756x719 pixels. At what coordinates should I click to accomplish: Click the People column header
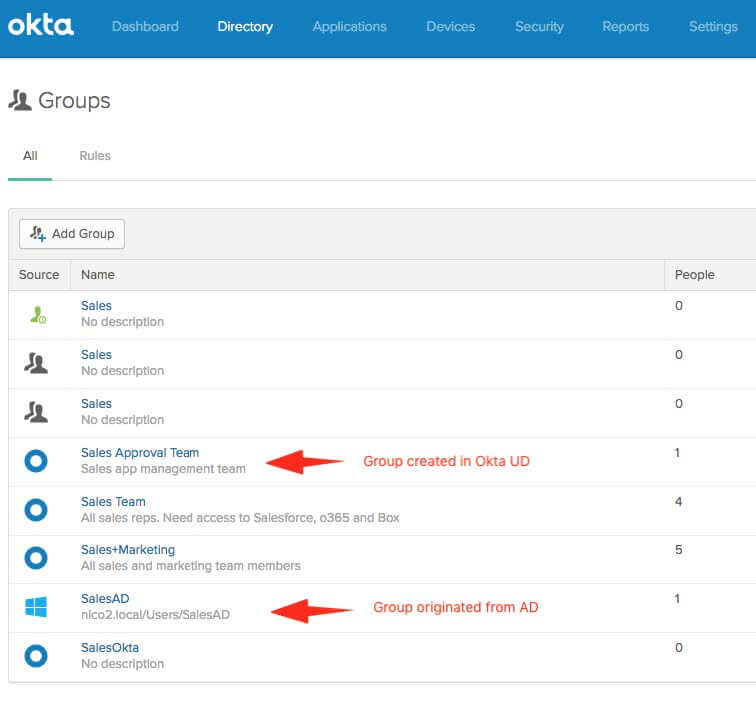pyautogui.click(x=694, y=275)
